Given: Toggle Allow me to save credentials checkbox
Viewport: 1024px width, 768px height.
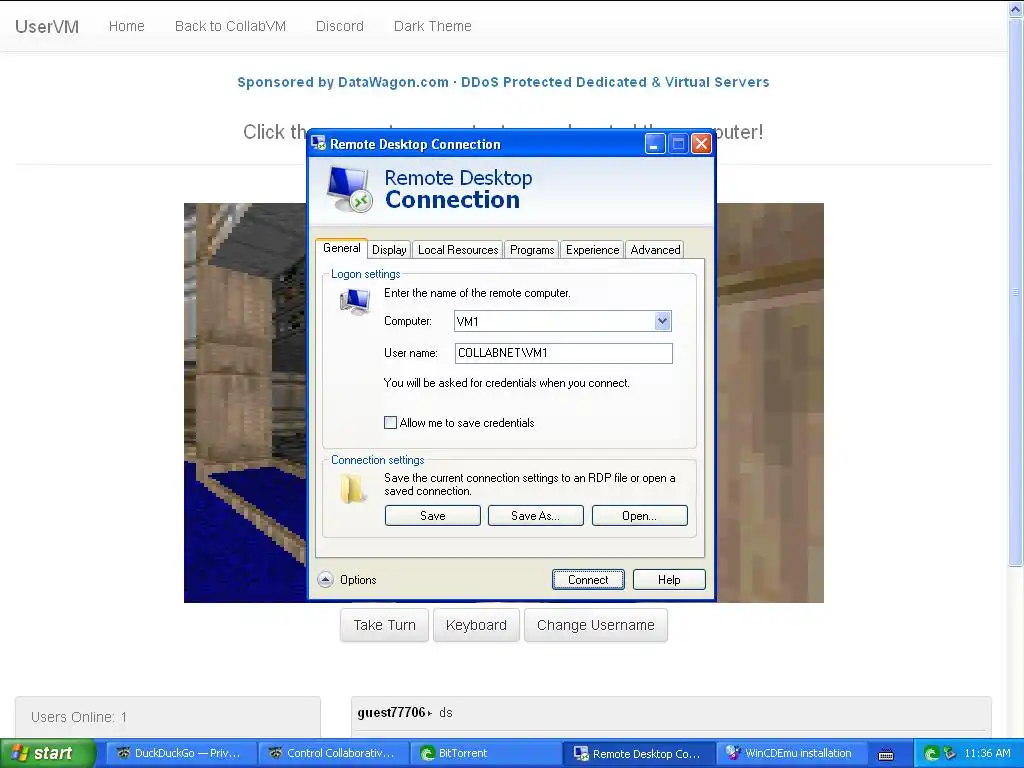Looking at the screenshot, I should (x=391, y=423).
